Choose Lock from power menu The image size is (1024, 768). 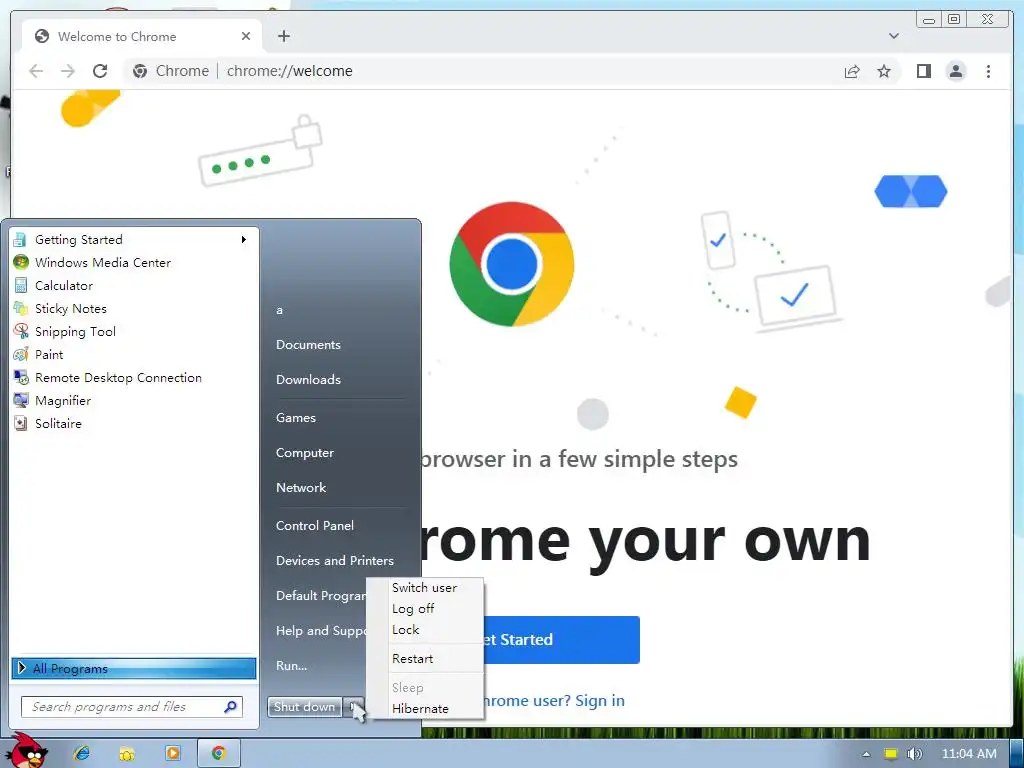click(424, 630)
